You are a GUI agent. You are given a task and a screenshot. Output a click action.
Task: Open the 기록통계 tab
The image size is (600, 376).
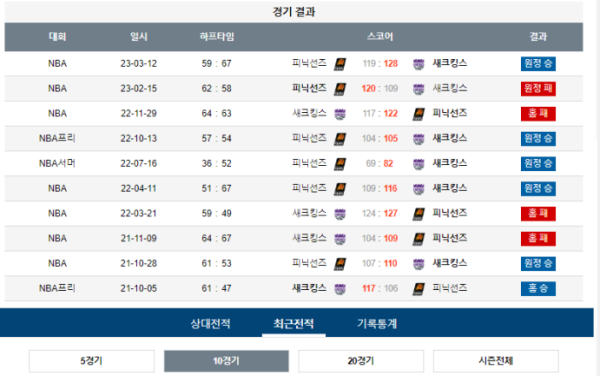click(x=377, y=324)
